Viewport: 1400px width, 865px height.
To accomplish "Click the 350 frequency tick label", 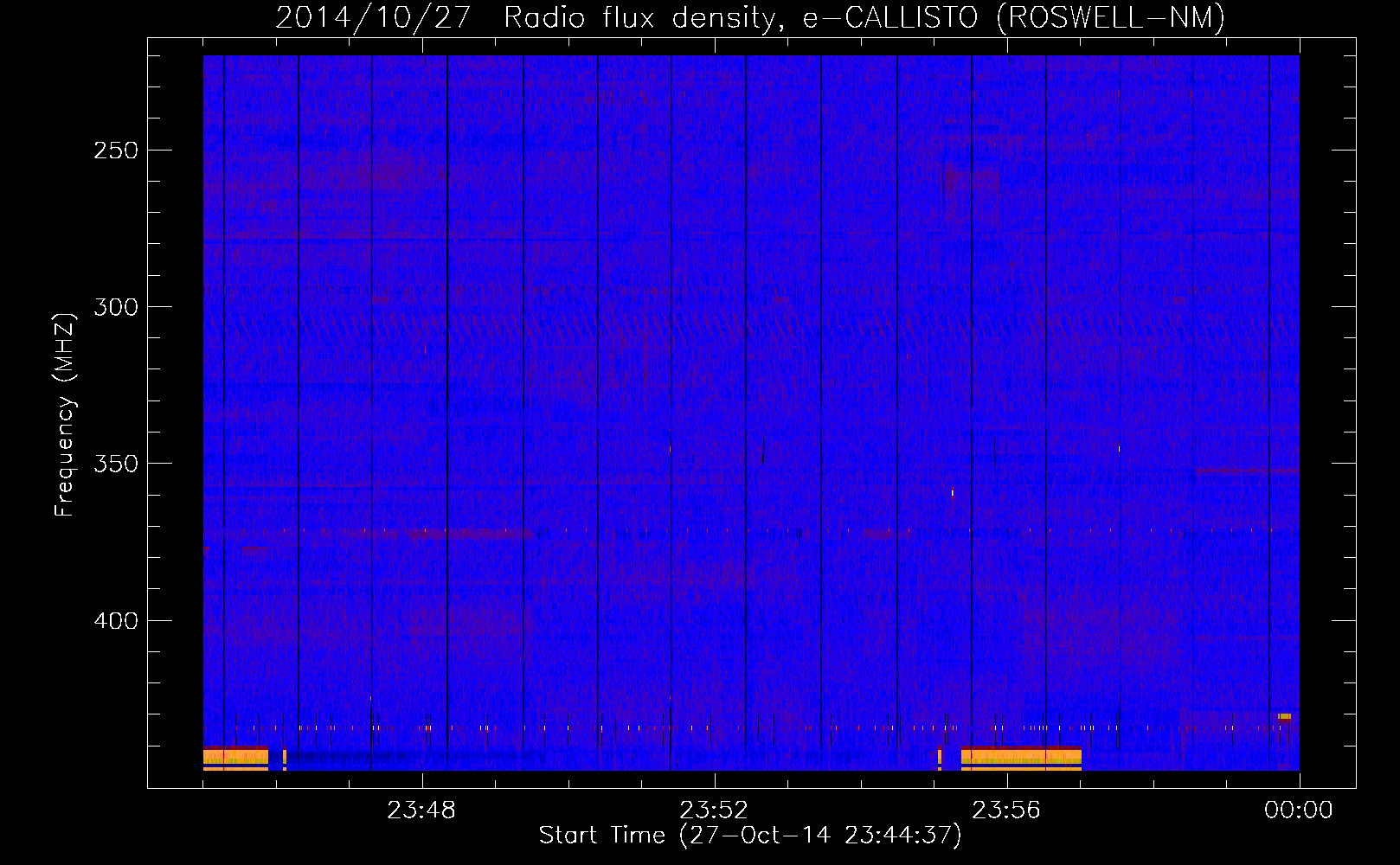I will (x=116, y=464).
